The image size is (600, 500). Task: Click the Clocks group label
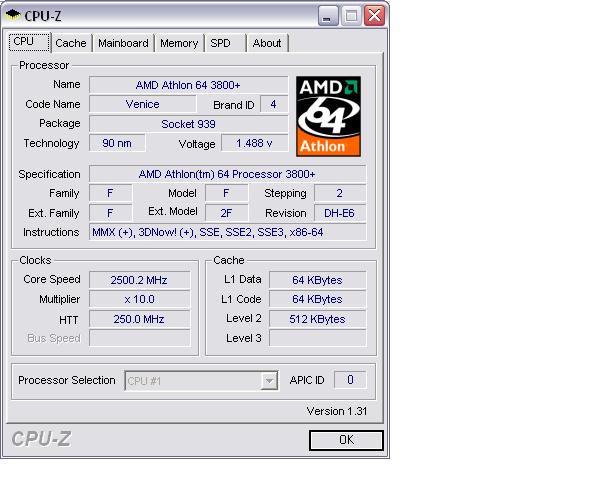click(x=35, y=260)
